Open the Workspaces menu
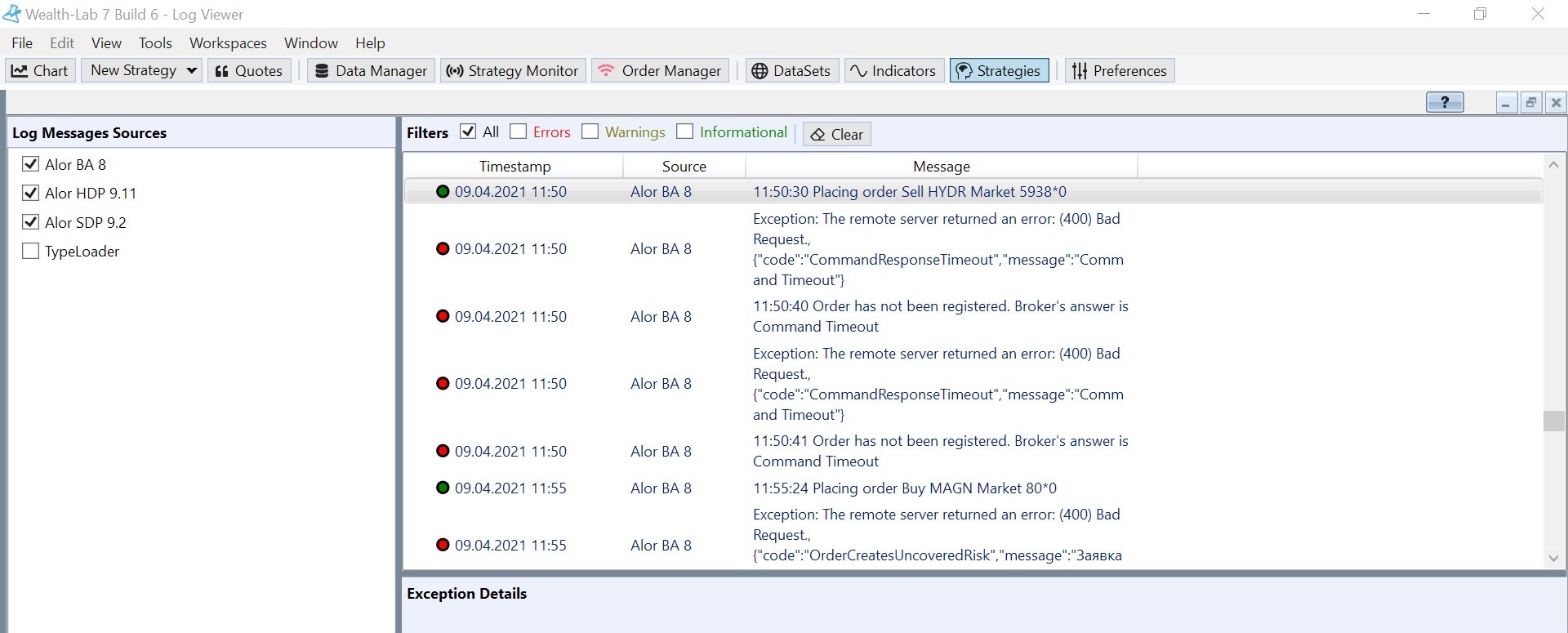Screen dimensions: 1568x633 [x=228, y=43]
